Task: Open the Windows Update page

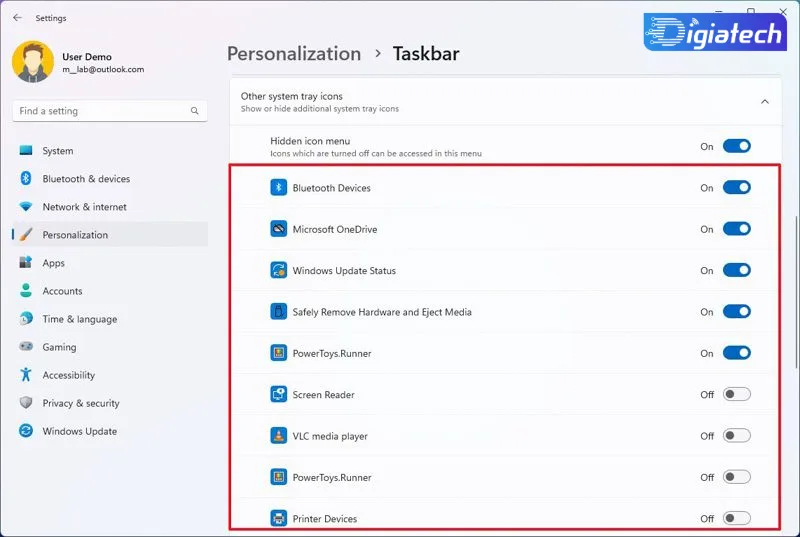Action: (110, 431)
